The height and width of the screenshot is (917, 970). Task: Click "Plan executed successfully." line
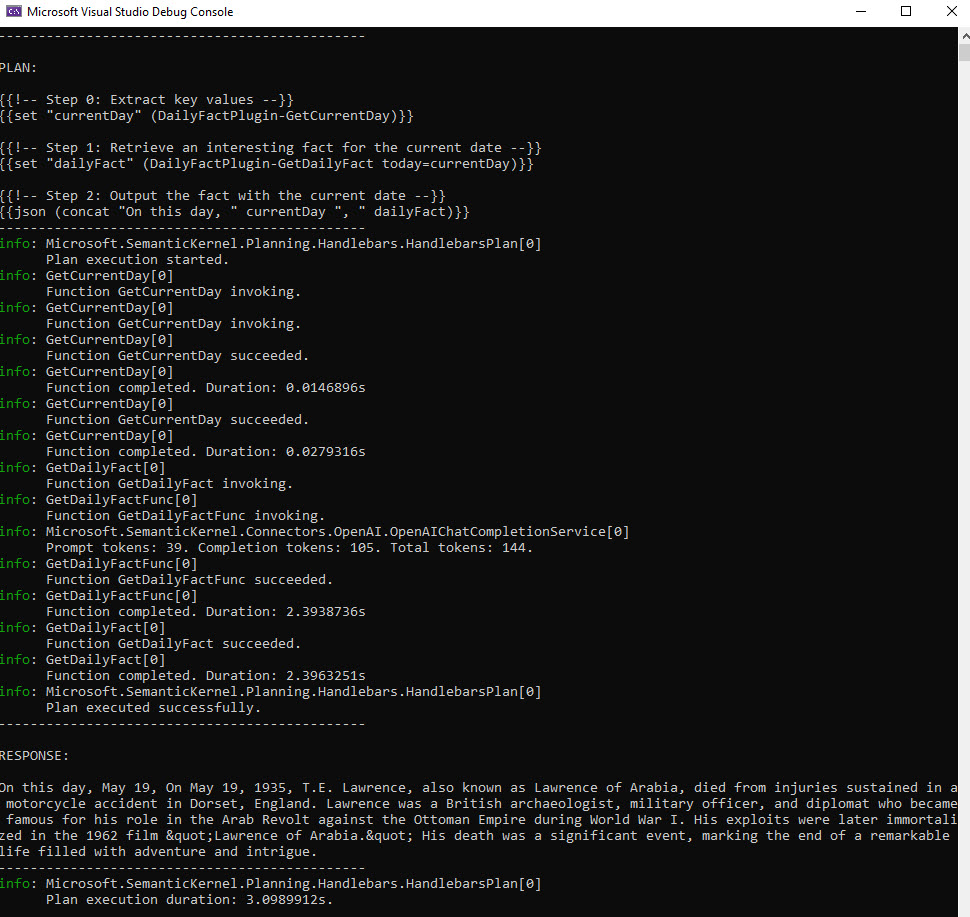pyautogui.click(x=153, y=708)
